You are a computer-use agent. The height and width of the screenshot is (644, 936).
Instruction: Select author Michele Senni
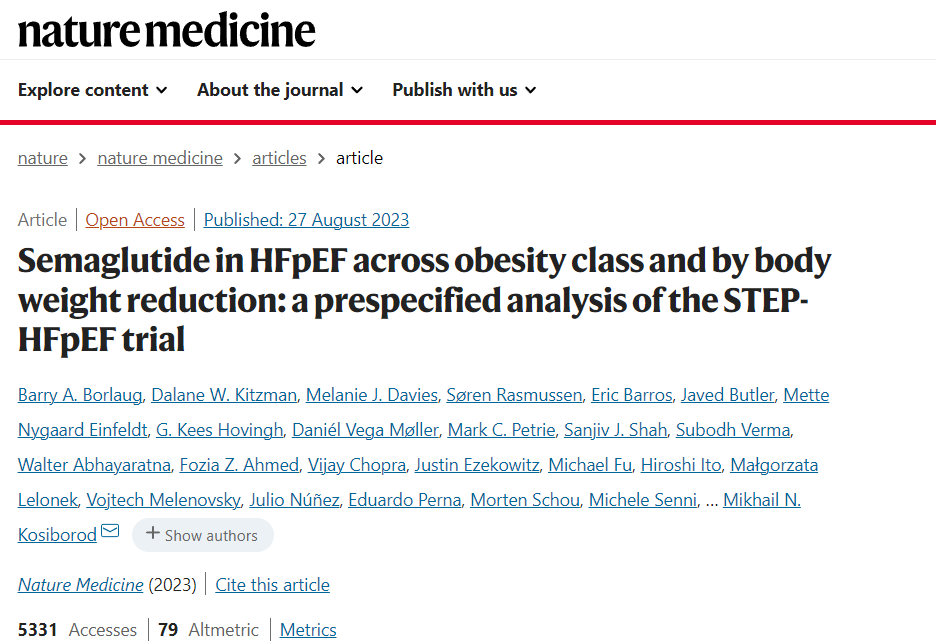pos(643,500)
